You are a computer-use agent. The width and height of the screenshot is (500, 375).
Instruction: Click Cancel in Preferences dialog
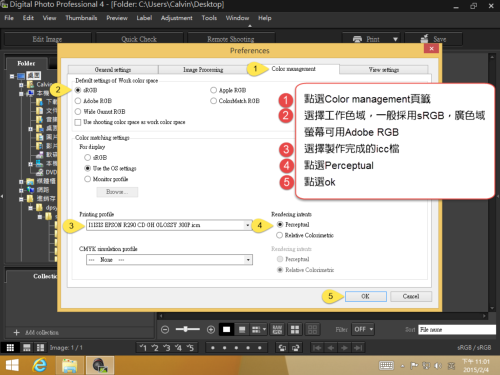(x=411, y=296)
